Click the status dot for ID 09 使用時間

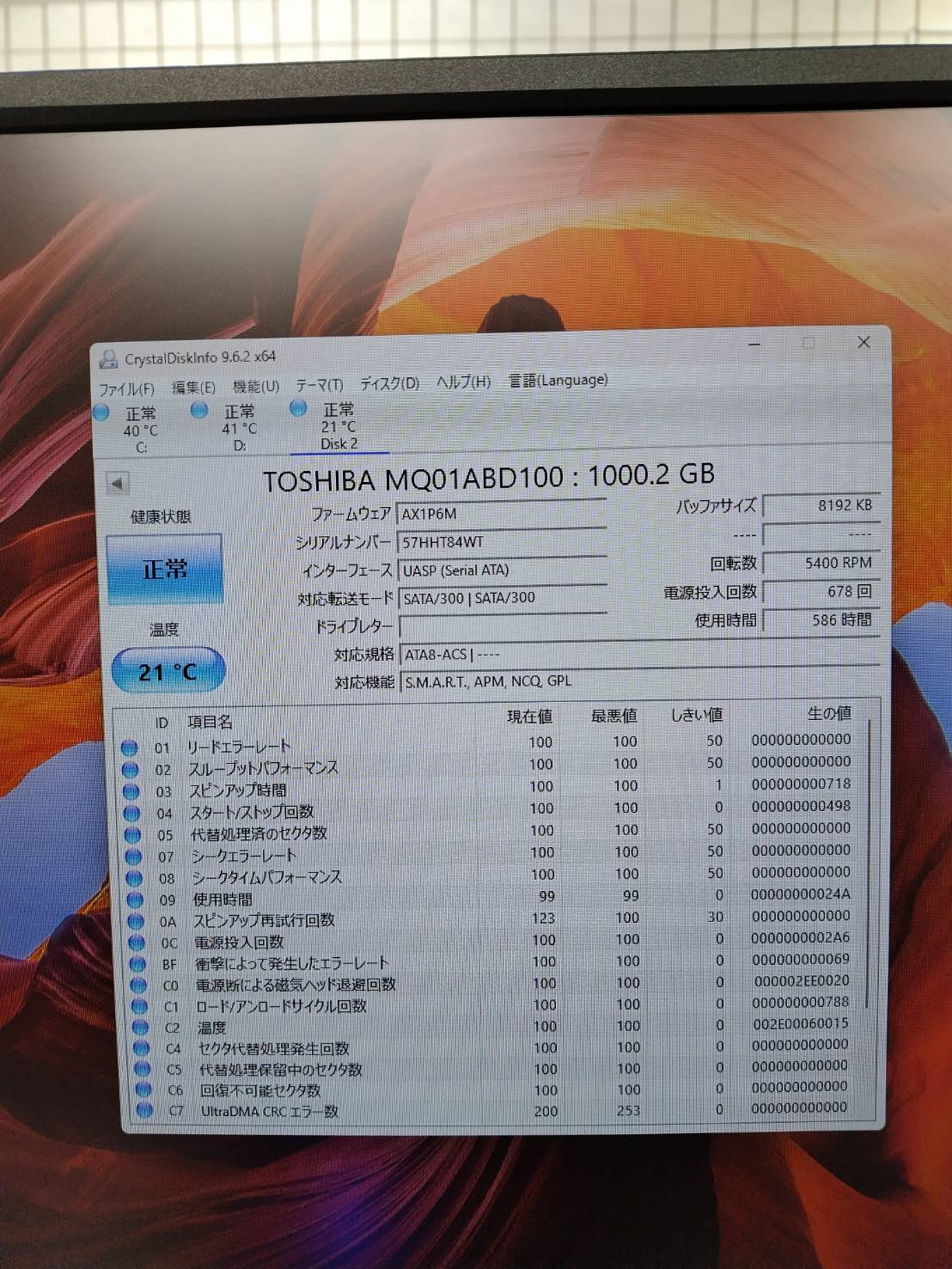[x=135, y=900]
